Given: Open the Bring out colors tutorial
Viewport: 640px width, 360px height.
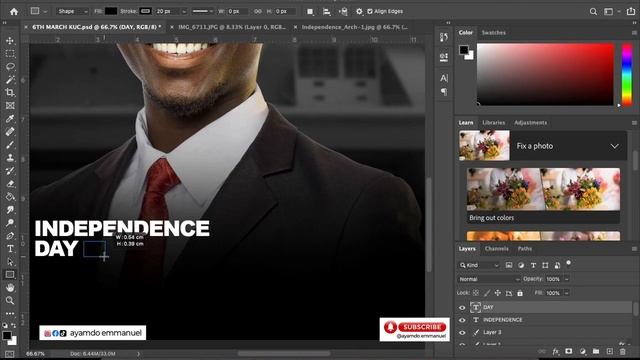Looking at the screenshot, I should (543, 196).
